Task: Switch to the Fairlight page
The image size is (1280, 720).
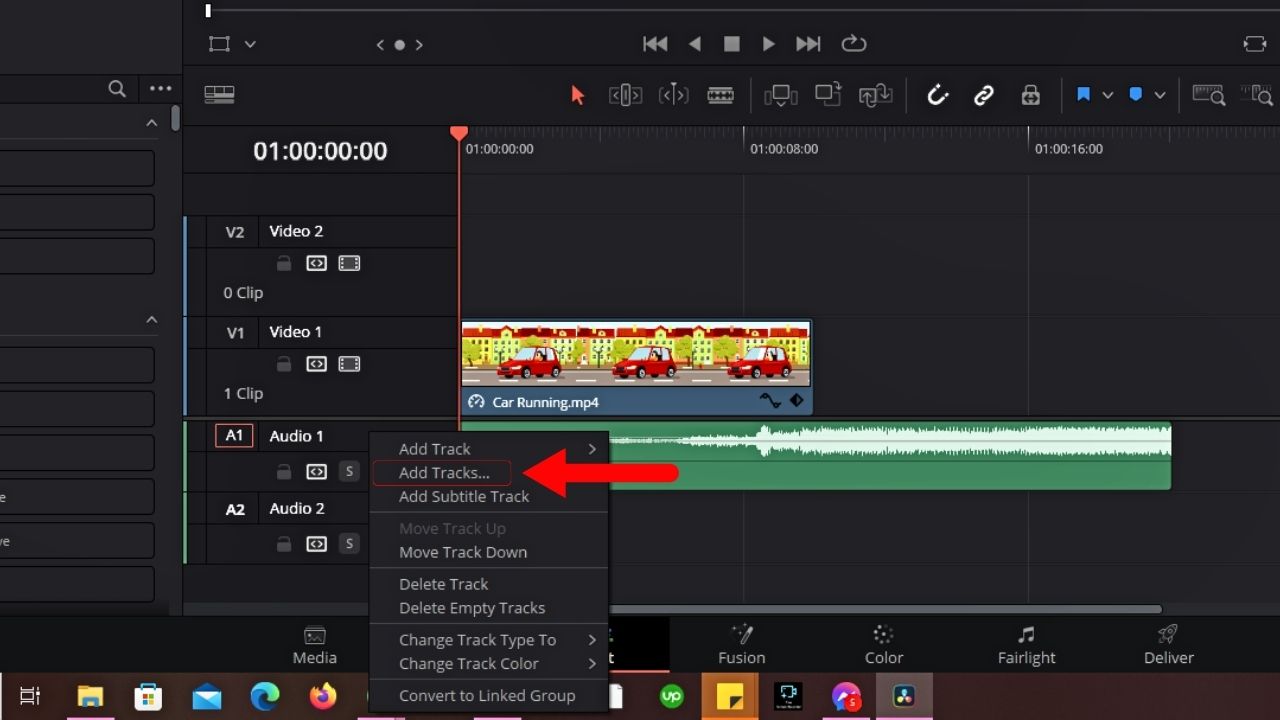Action: point(1026,645)
